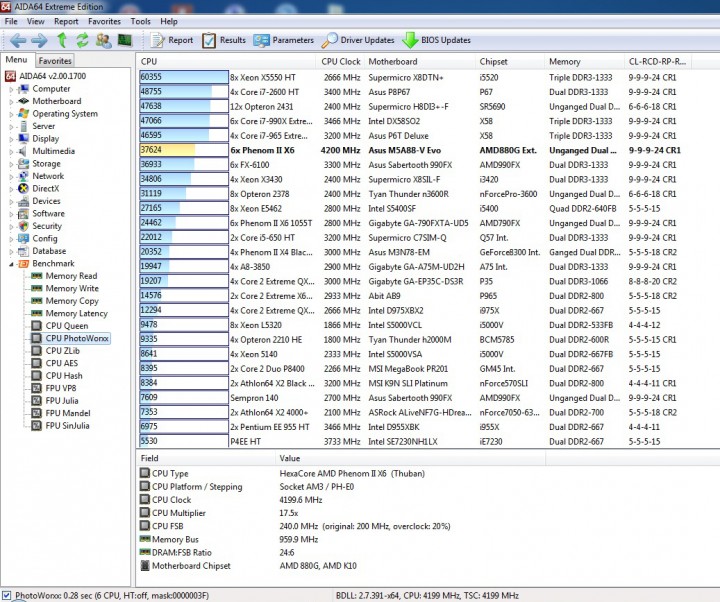720x602 pixels.
Task: Select the CPU AES benchmark
Action: [x=62, y=363]
